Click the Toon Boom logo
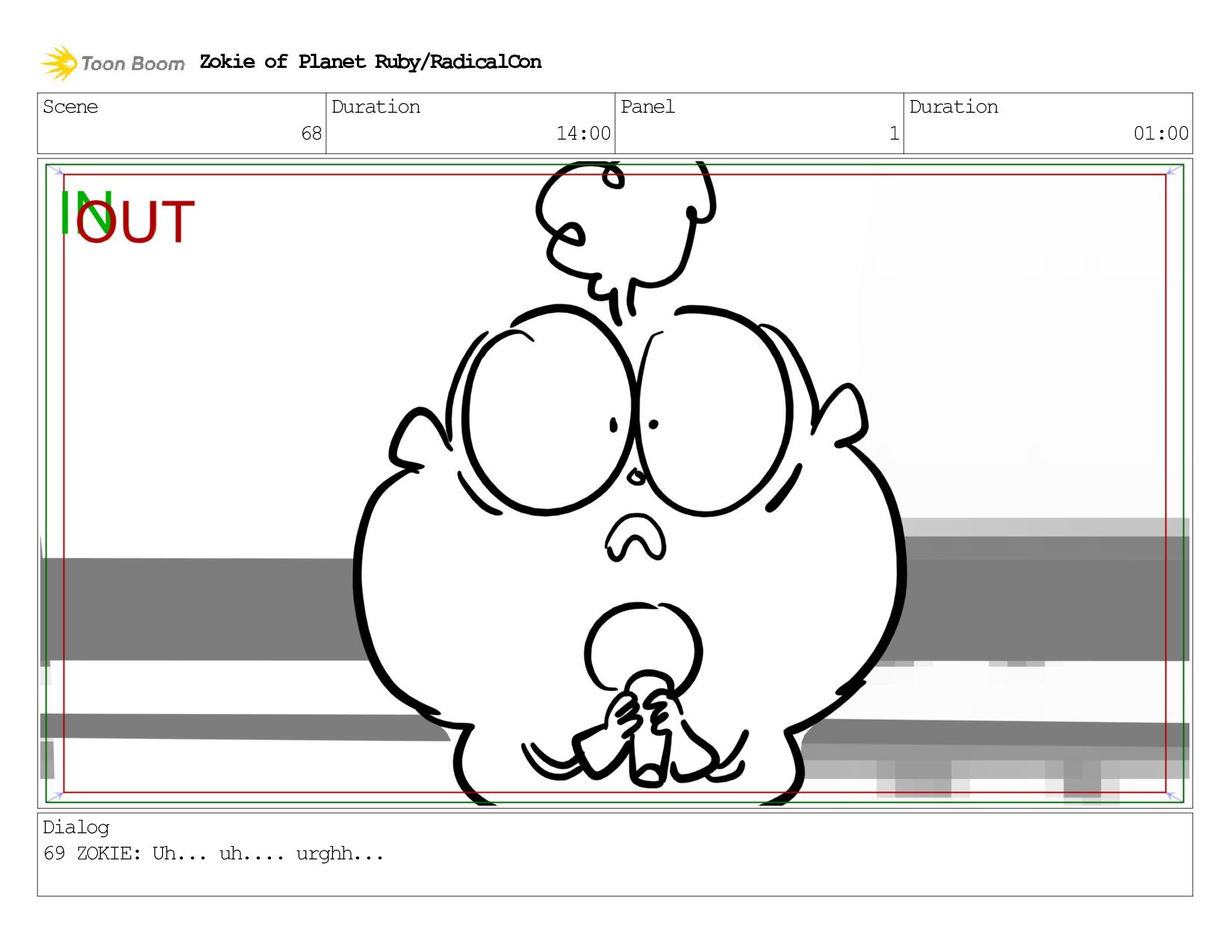 coord(112,63)
